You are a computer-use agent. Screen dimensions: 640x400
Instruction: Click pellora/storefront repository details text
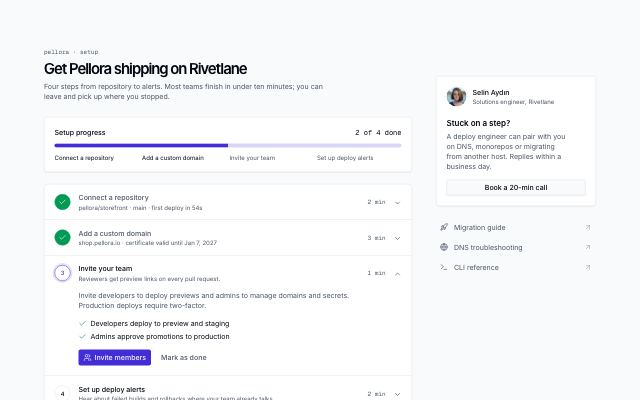point(140,208)
